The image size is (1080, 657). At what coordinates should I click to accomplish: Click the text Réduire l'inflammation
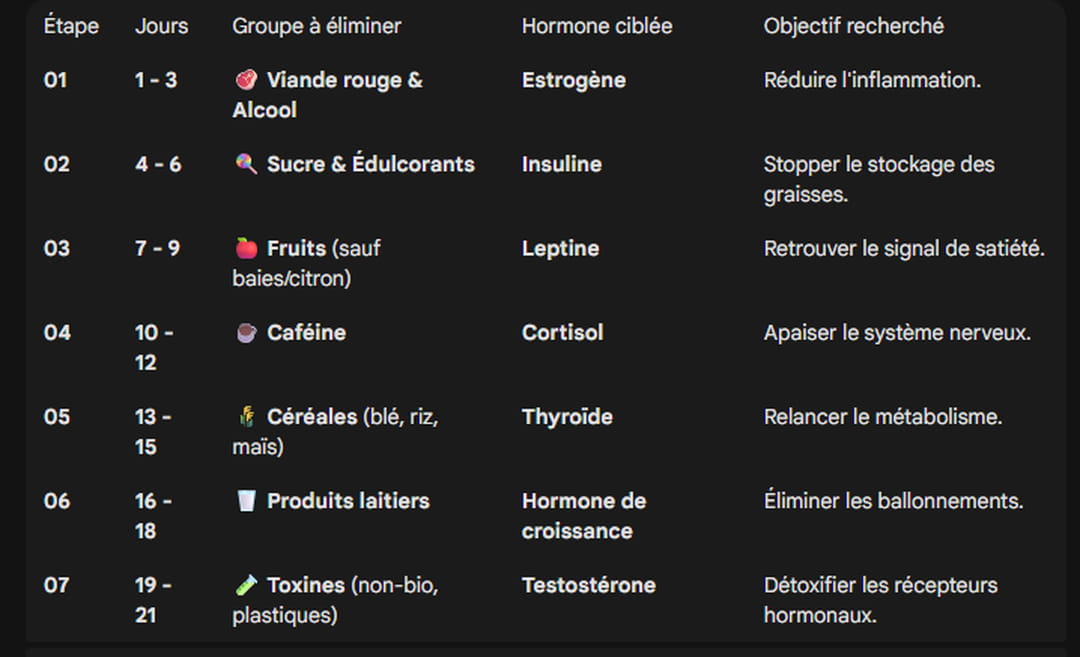pyautogui.click(x=872, y=81)
